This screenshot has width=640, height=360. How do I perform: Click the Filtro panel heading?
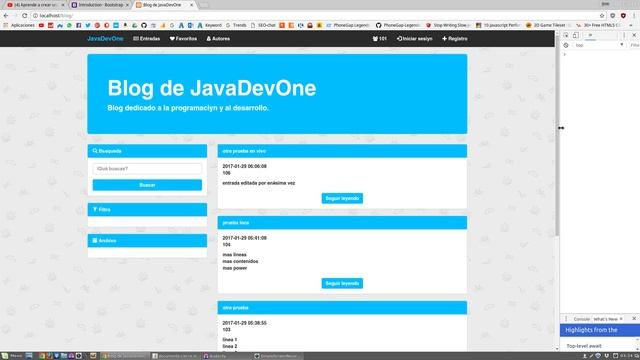tap(147, 209)
